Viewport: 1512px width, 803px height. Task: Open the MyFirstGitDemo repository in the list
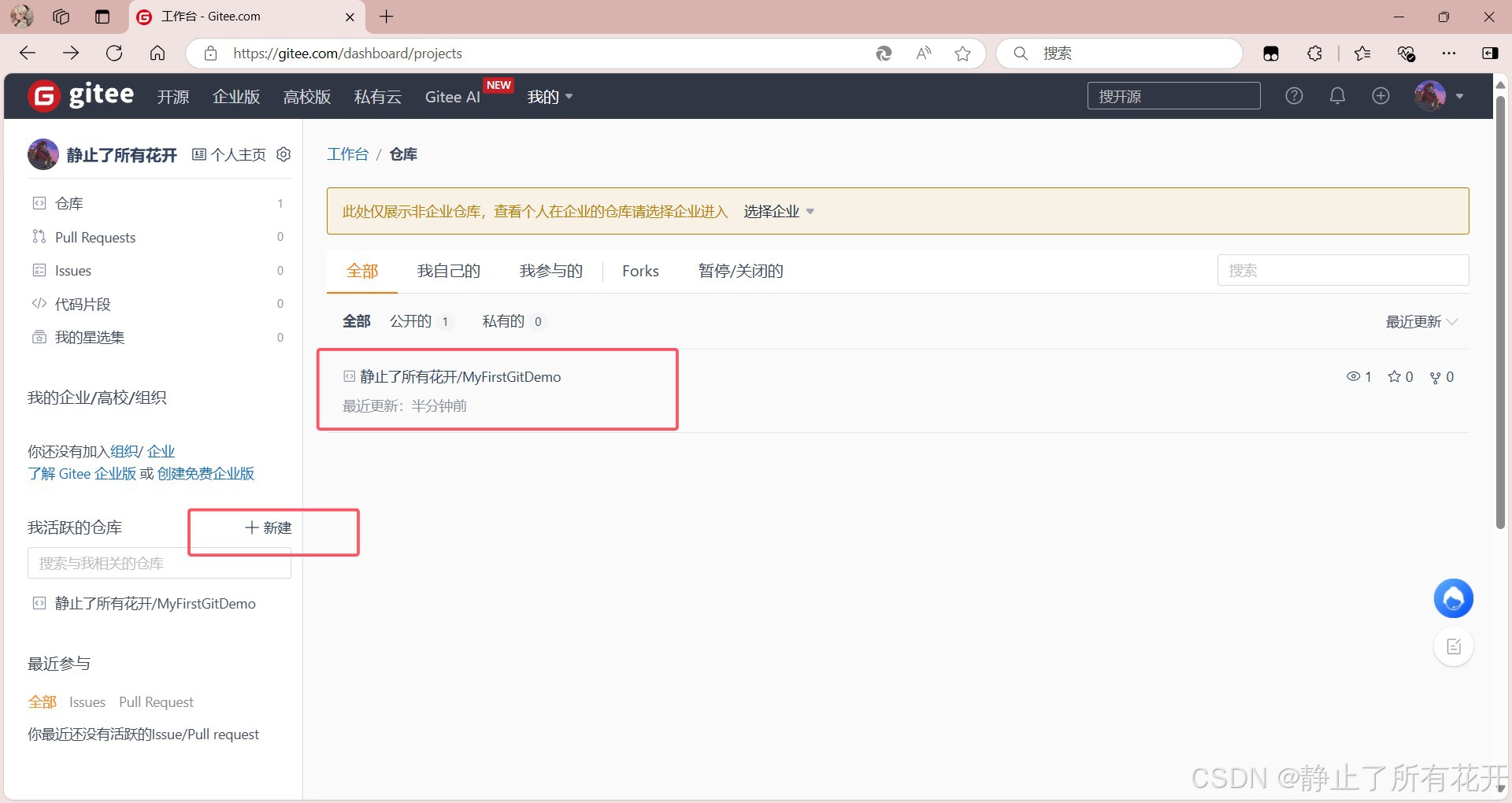coord(460,376)
